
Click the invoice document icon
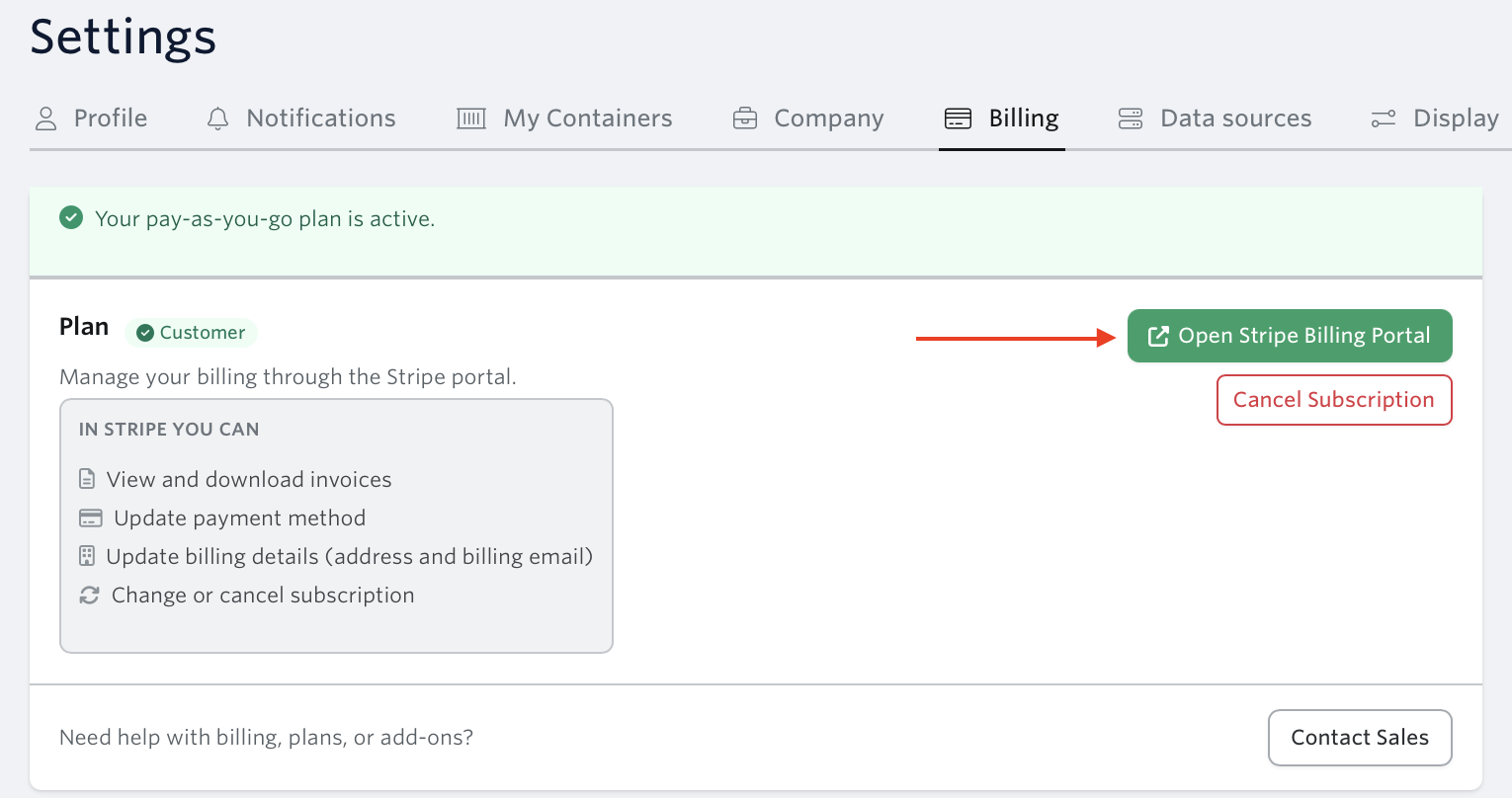click(88, 479)
